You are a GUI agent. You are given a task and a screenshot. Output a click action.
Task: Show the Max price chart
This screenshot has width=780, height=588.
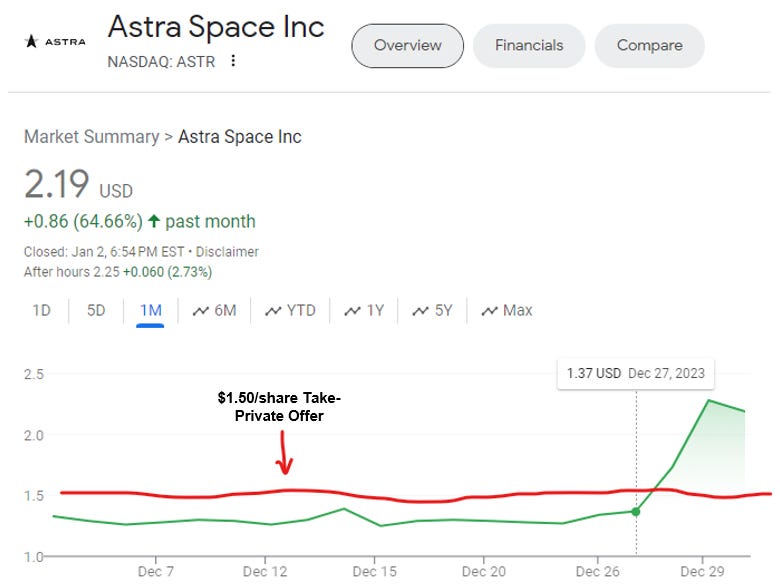[x=506, y=310]
